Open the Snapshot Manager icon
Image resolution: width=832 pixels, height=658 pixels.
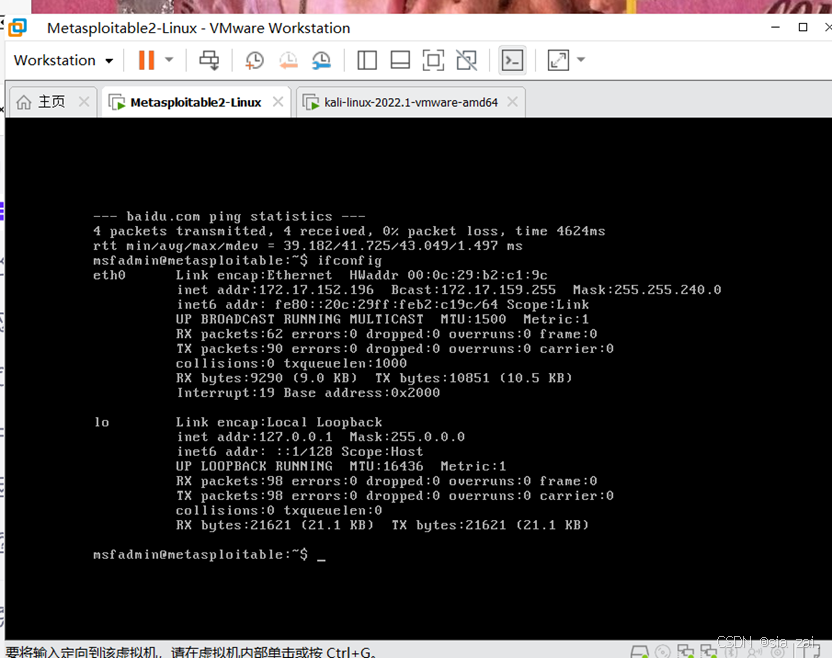[x=321, y=60]
